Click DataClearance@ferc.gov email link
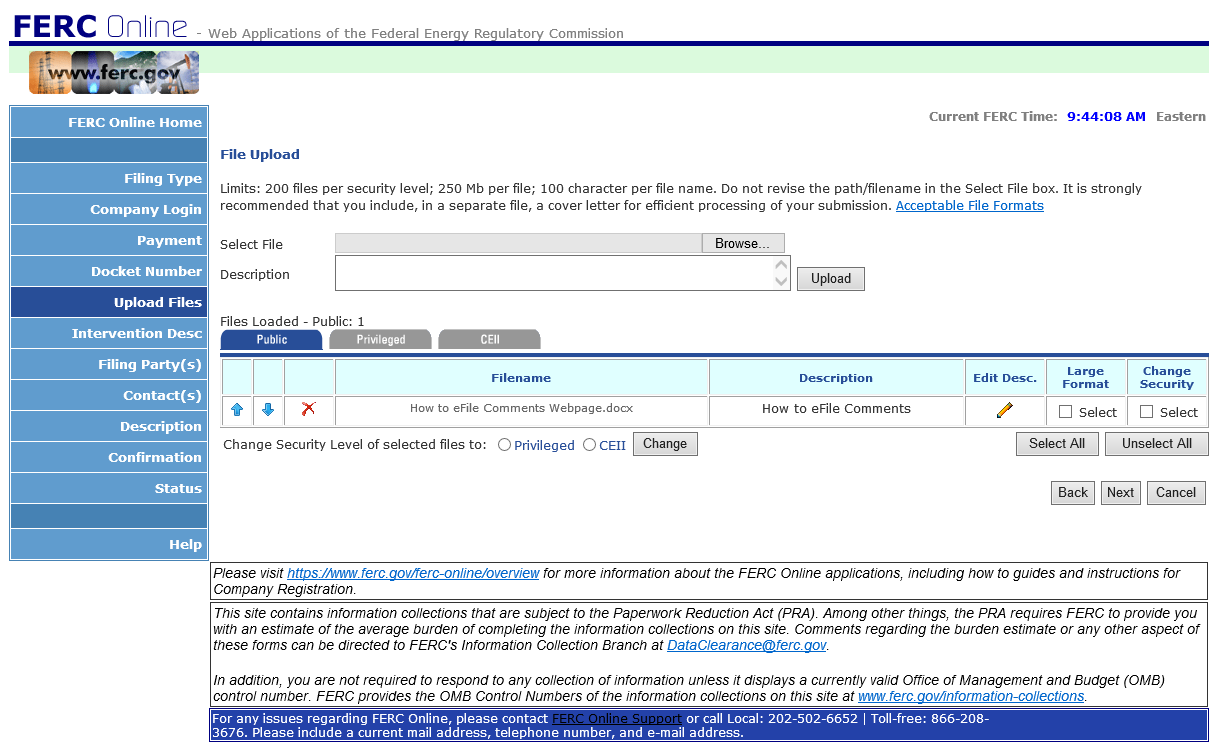Image resolution: width=1213 pixels, height=748 pixels. pyautogui.click(x=747, y=646)
